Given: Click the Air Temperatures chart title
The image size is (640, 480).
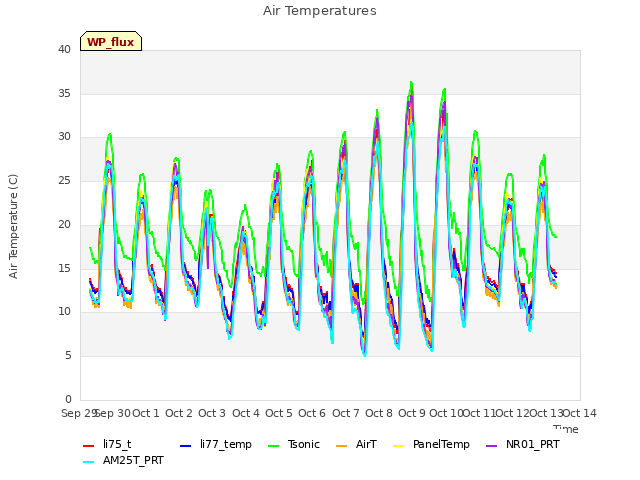Looking at the screenshot, I should pos(320,11).
